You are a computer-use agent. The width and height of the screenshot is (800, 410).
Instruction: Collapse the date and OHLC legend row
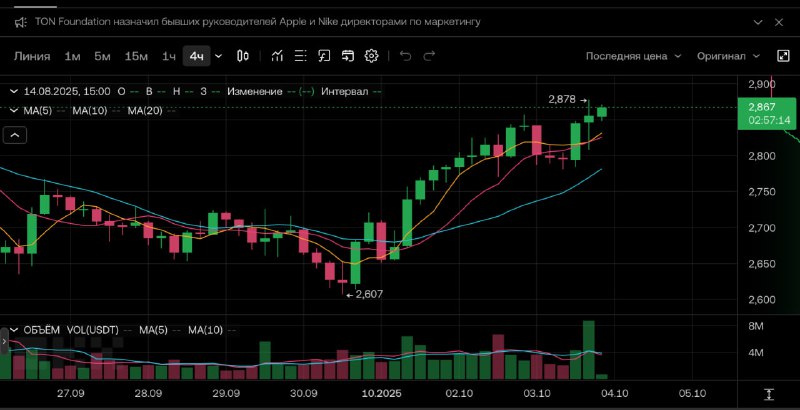14,91
